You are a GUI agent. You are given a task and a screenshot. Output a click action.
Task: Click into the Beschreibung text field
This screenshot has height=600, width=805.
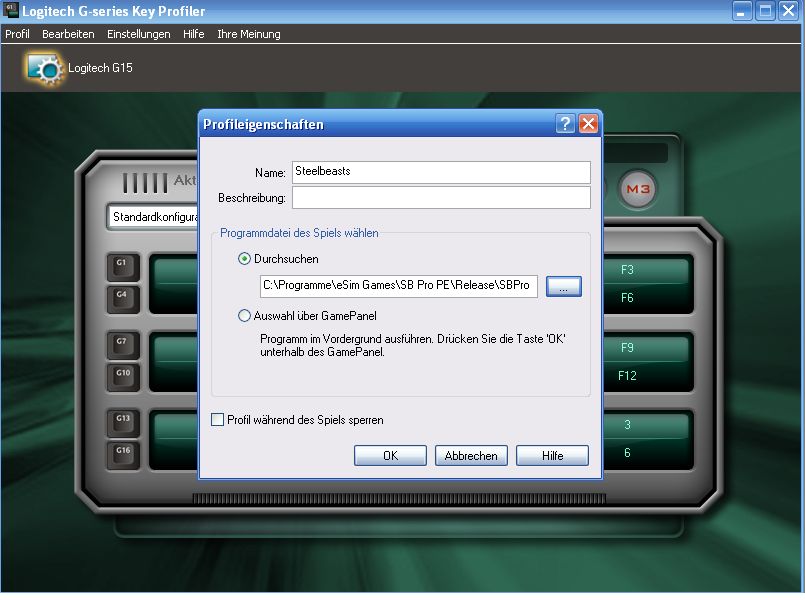(441, 198)
